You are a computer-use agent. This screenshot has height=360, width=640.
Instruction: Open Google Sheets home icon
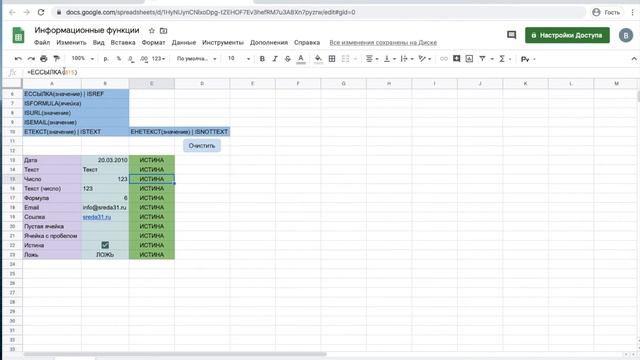[18, 36]
